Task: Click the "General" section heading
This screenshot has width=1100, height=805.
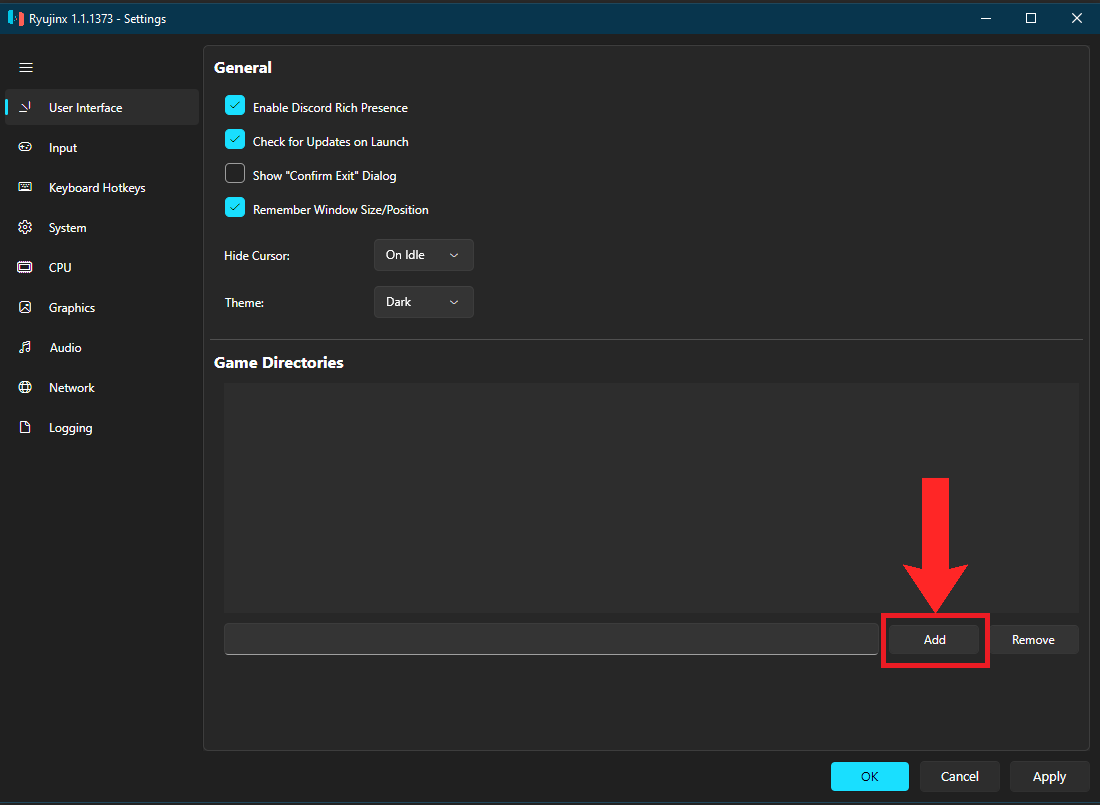Action: (243, 67)
